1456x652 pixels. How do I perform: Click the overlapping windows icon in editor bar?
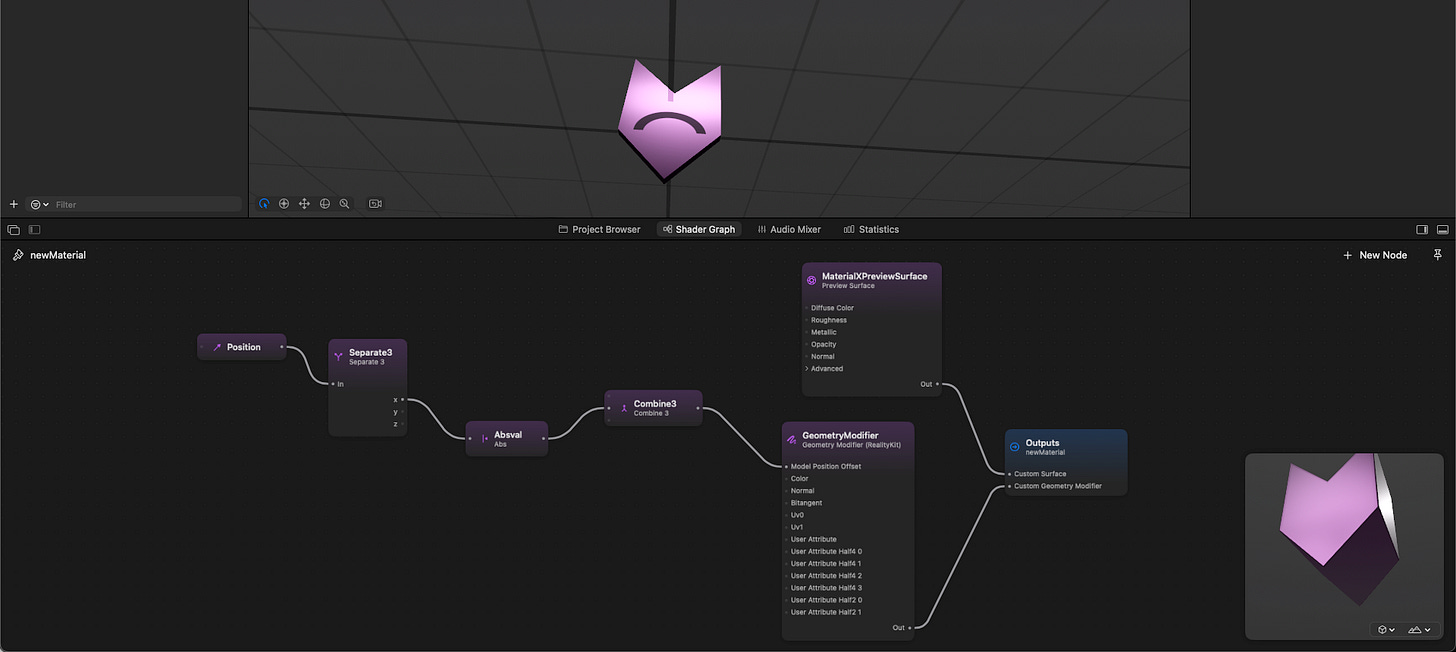[x=14, y=229]
